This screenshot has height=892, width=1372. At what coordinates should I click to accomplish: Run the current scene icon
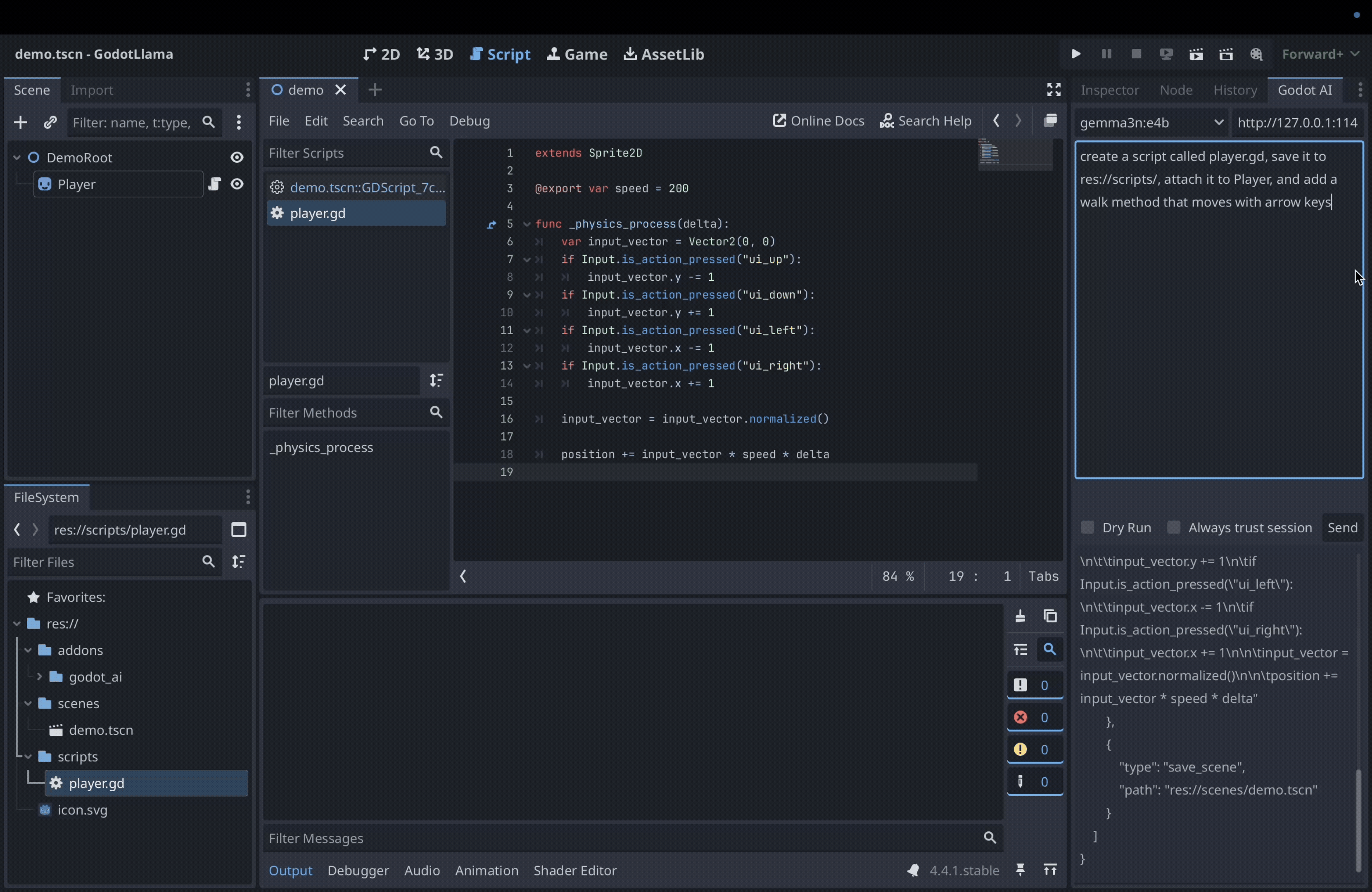(1196, 54)
